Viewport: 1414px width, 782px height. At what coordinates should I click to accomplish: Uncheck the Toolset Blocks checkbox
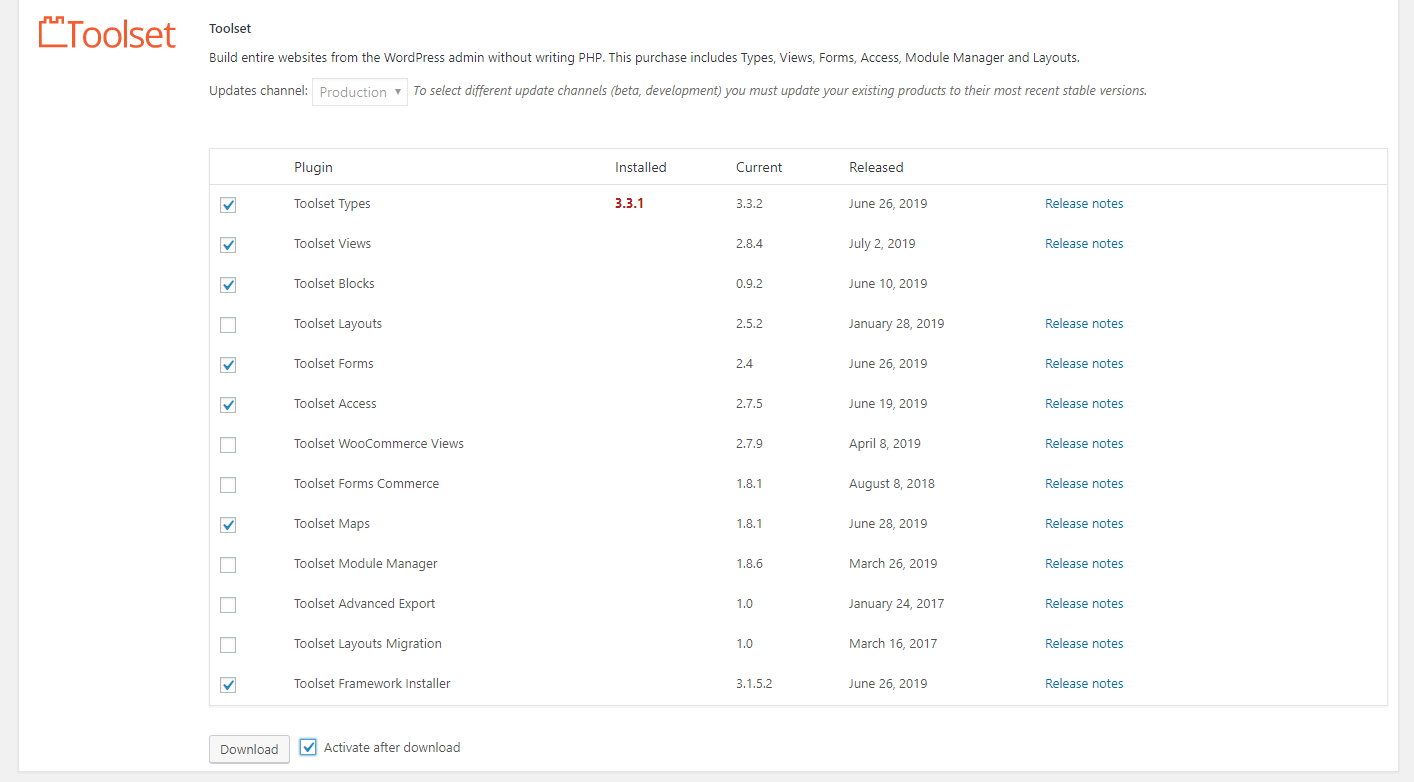click(x=228, y=285)
